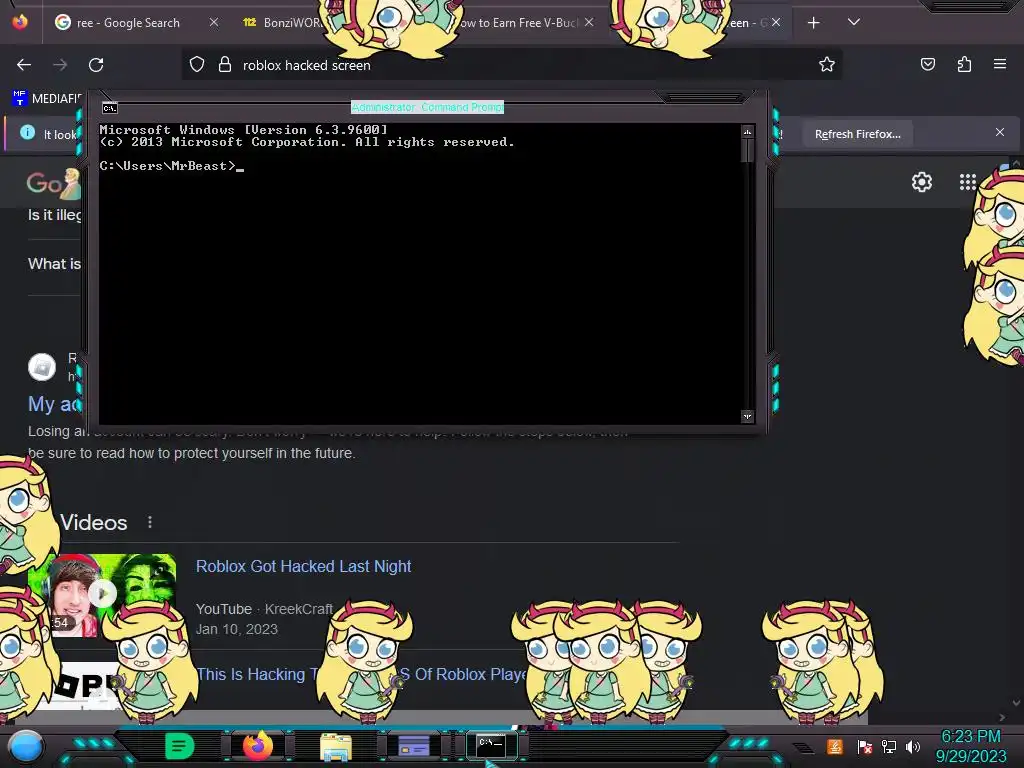Click the info icon in the notification bar
1024x768 pixels.
27,133
